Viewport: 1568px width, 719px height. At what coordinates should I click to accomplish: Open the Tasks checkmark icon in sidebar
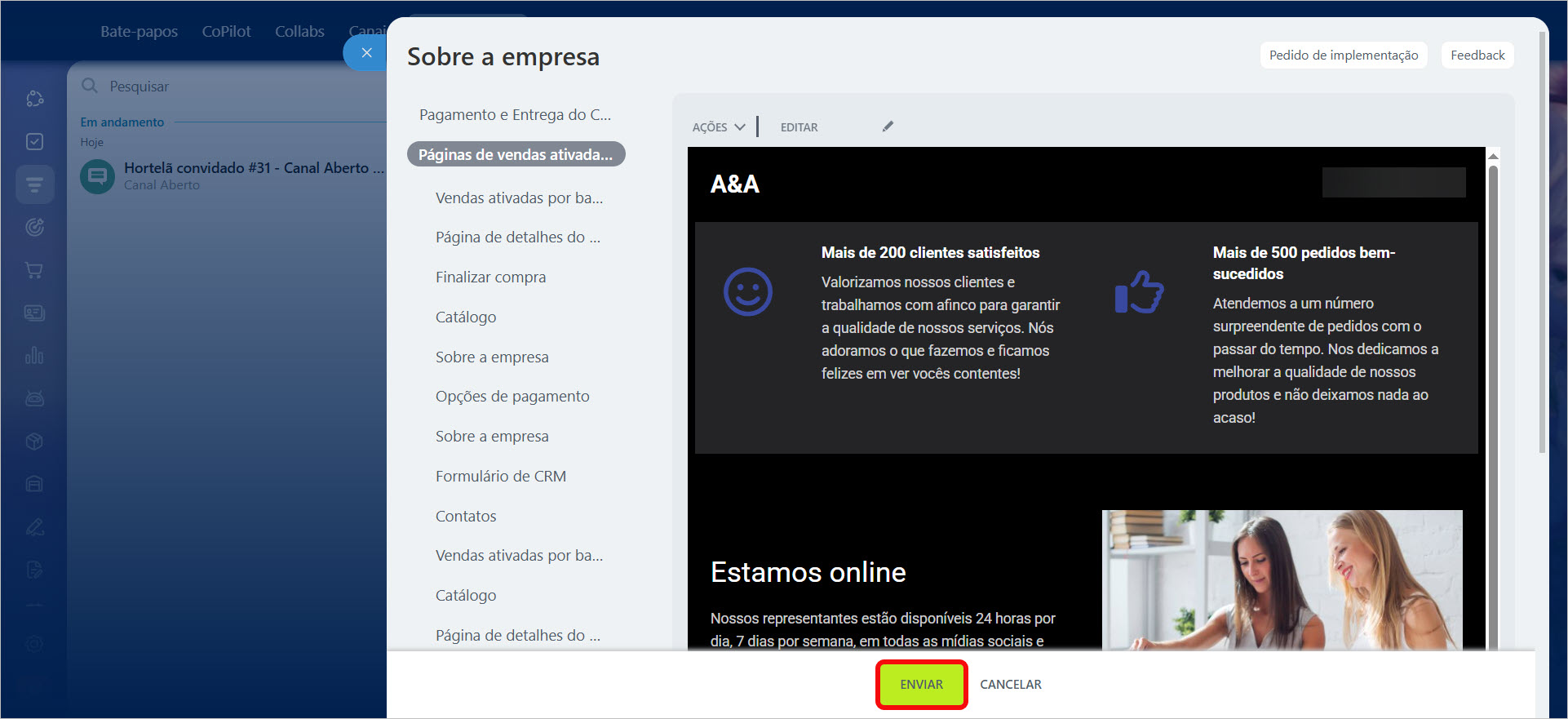pos(34,142)
